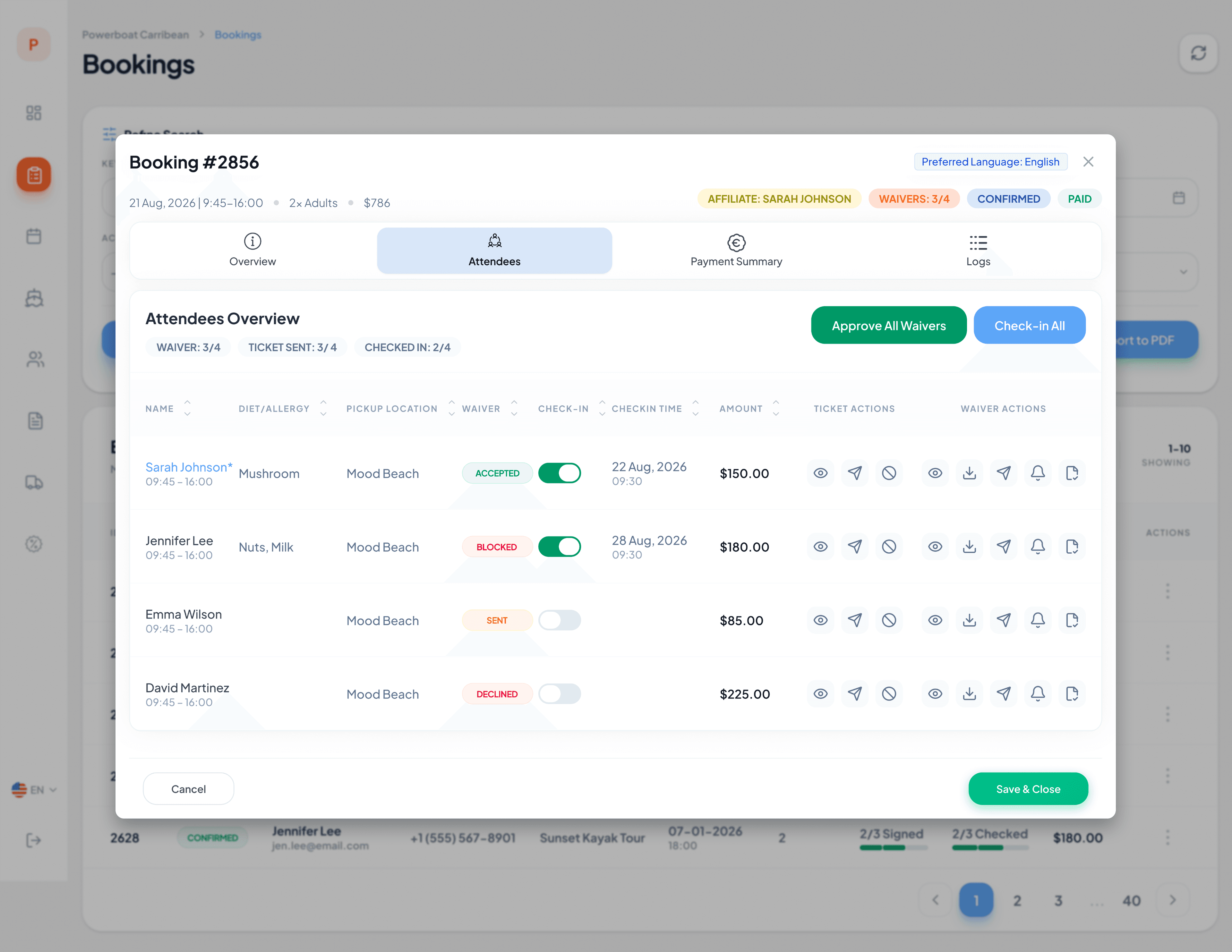Screen dimensions: 1232x952
Task: Click bell reminder icon for Sarah Johnson
Action: [x=1037, y=472]
